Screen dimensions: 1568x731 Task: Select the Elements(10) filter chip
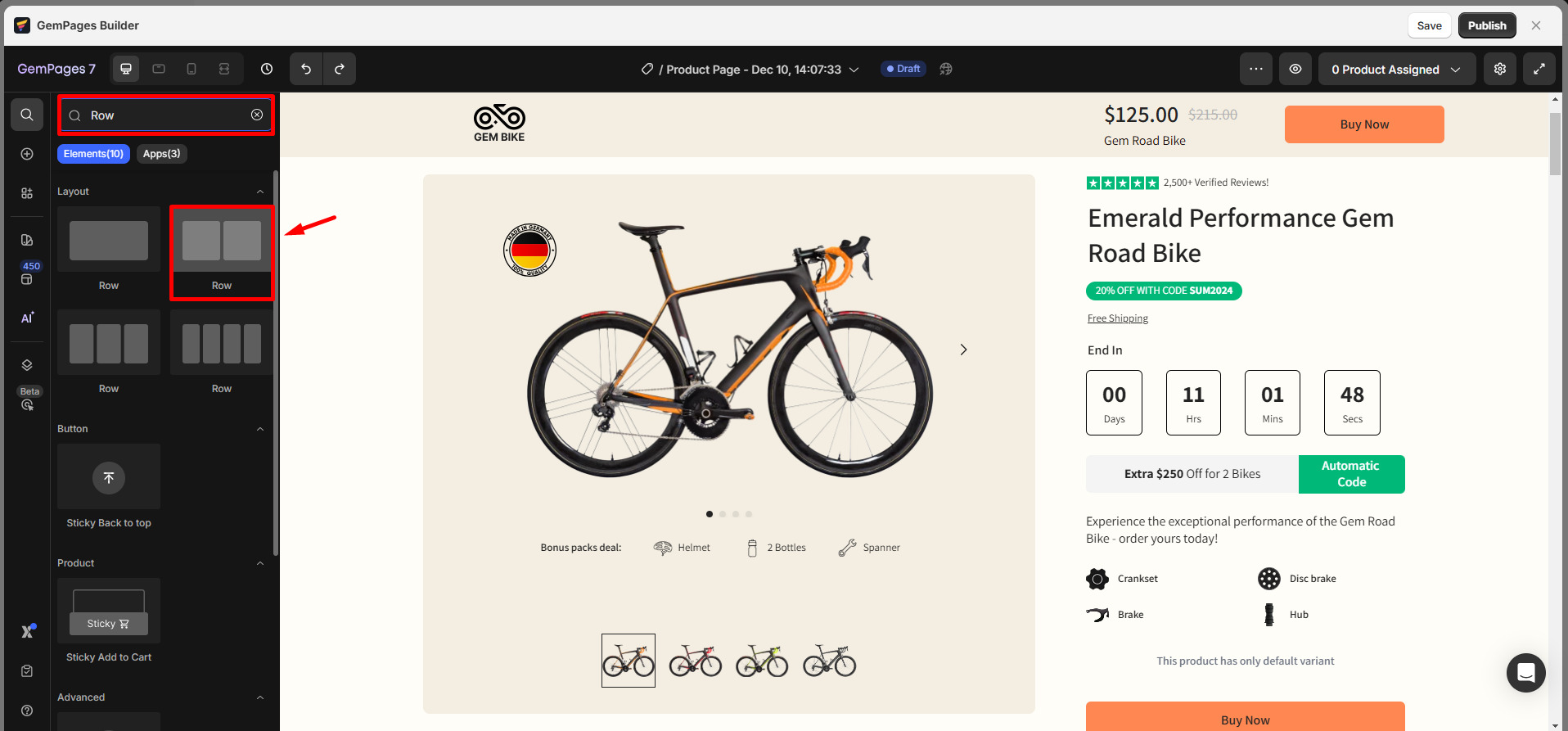[x=93, y=153]
